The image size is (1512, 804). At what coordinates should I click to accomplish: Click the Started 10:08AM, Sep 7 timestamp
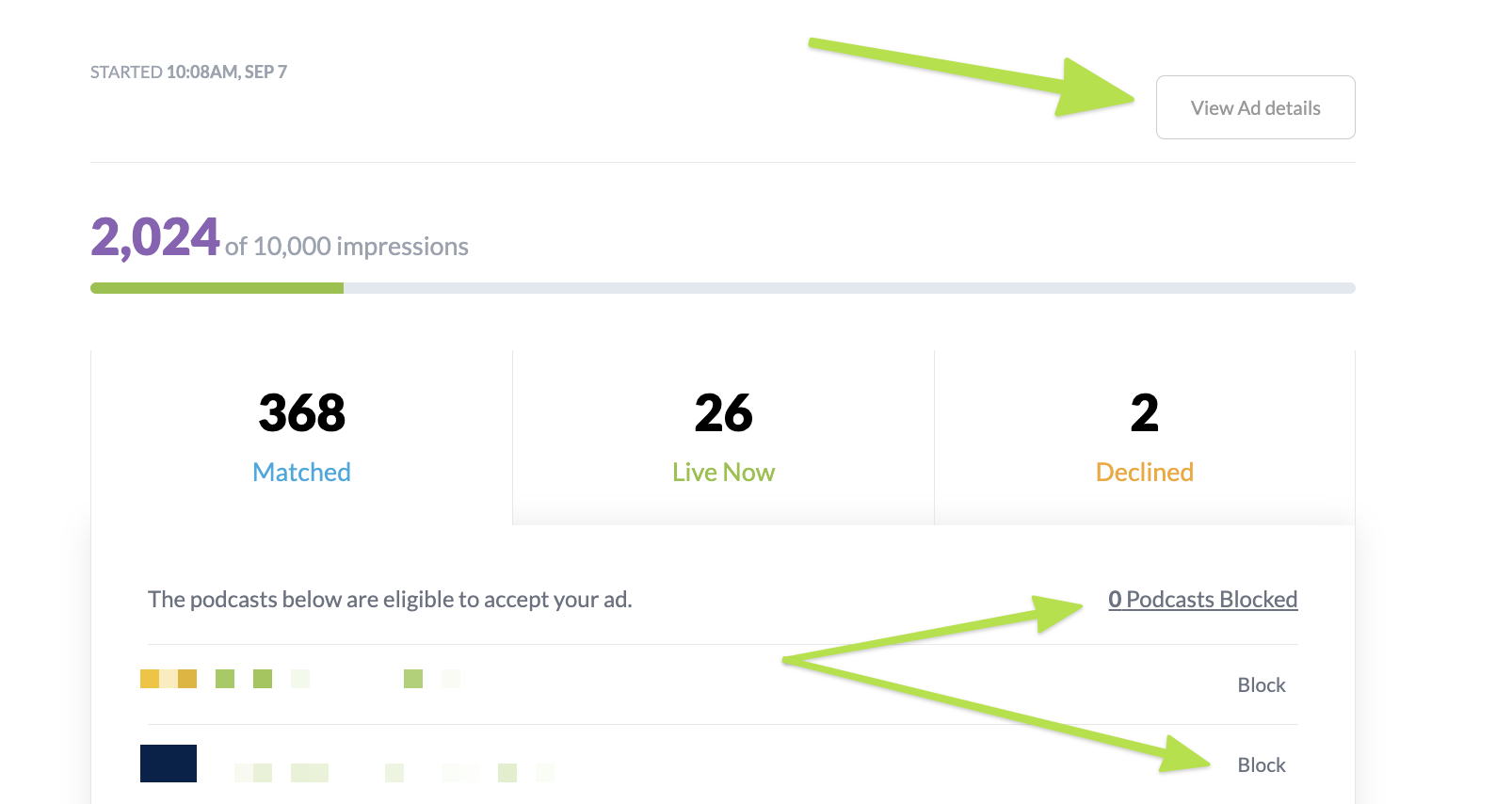point(188,72)
